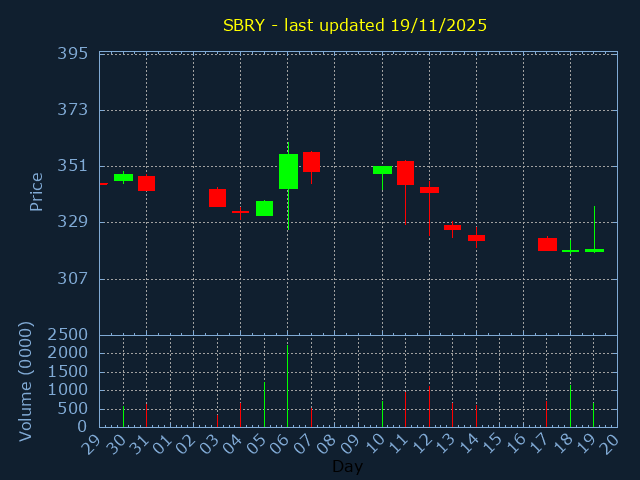Click the 'Volume (0000)' axis title
The image size is (640, 480).
point(26,381)
